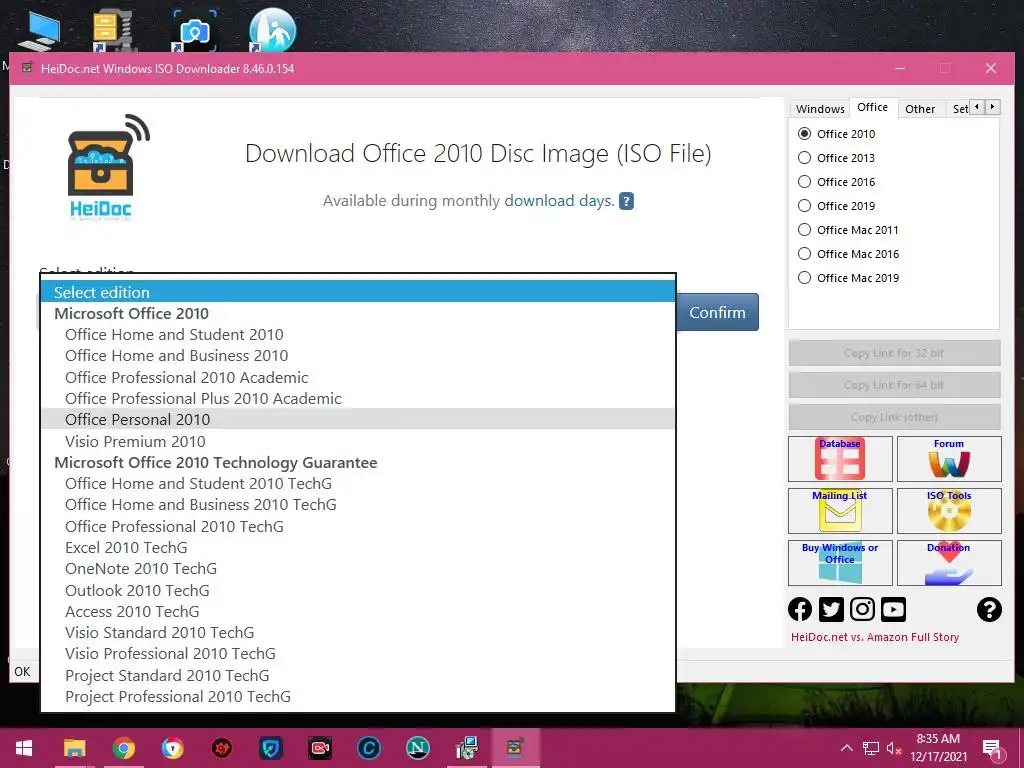Open the This PC desktop icon

point(39,30)
